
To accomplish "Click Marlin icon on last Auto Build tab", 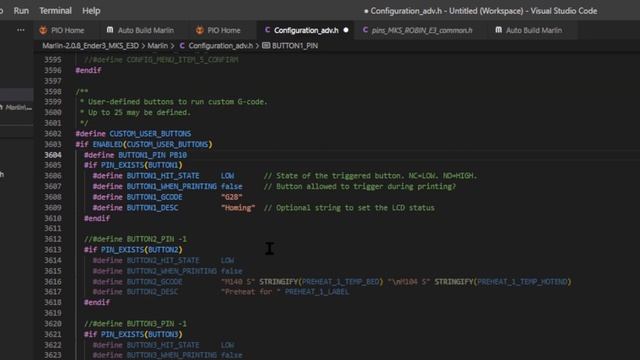I will 498,30.
